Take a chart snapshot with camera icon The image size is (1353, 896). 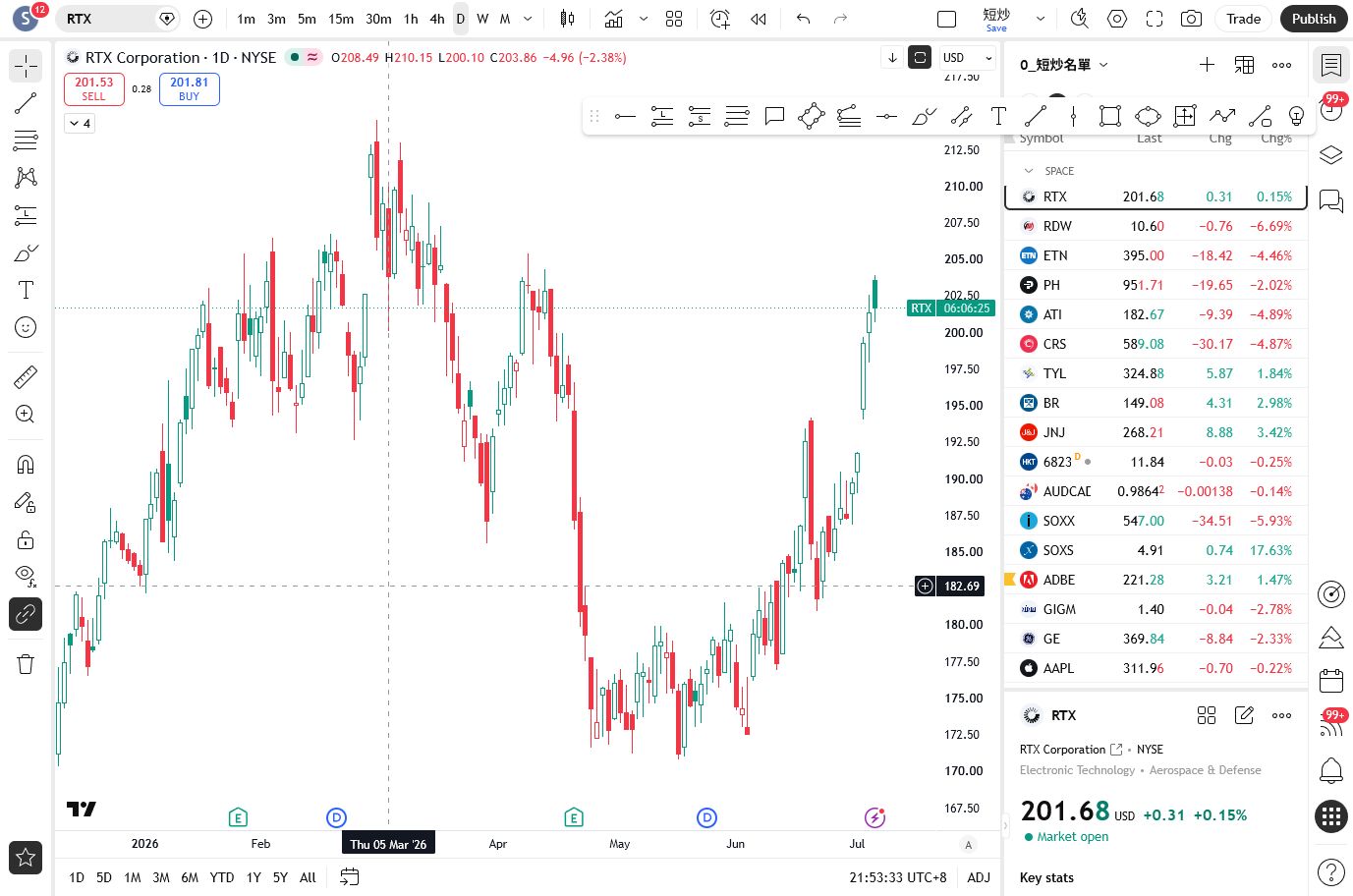coord(1191,19)
